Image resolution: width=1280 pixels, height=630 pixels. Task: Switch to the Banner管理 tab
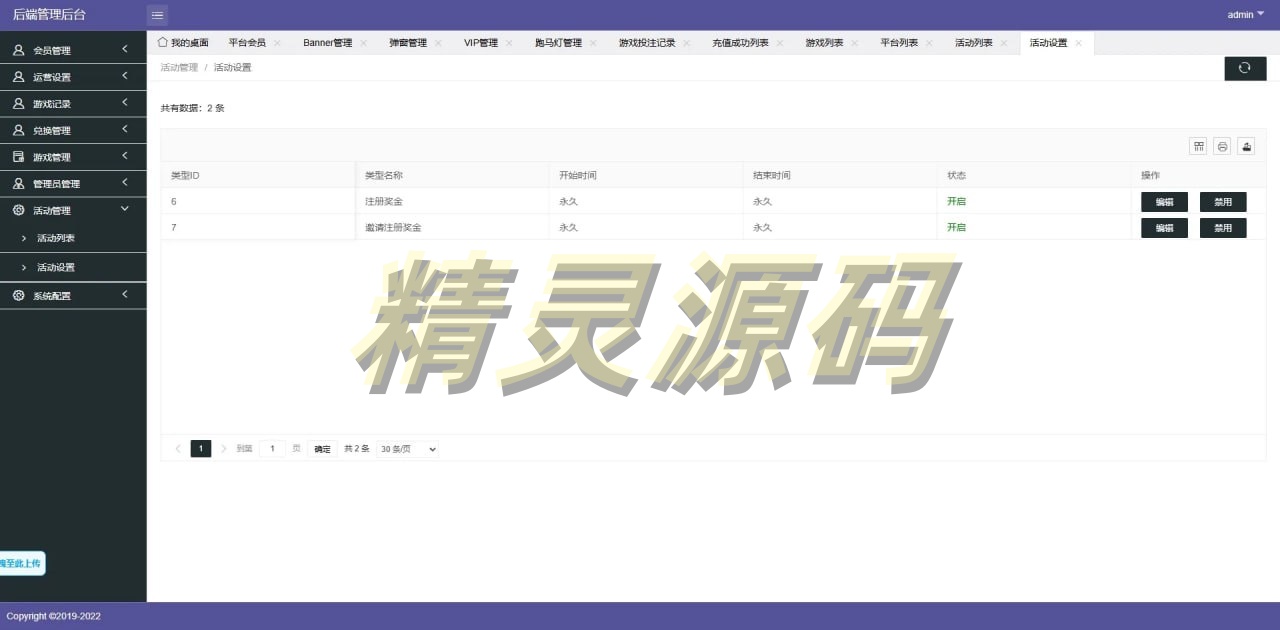pos(328,43)
